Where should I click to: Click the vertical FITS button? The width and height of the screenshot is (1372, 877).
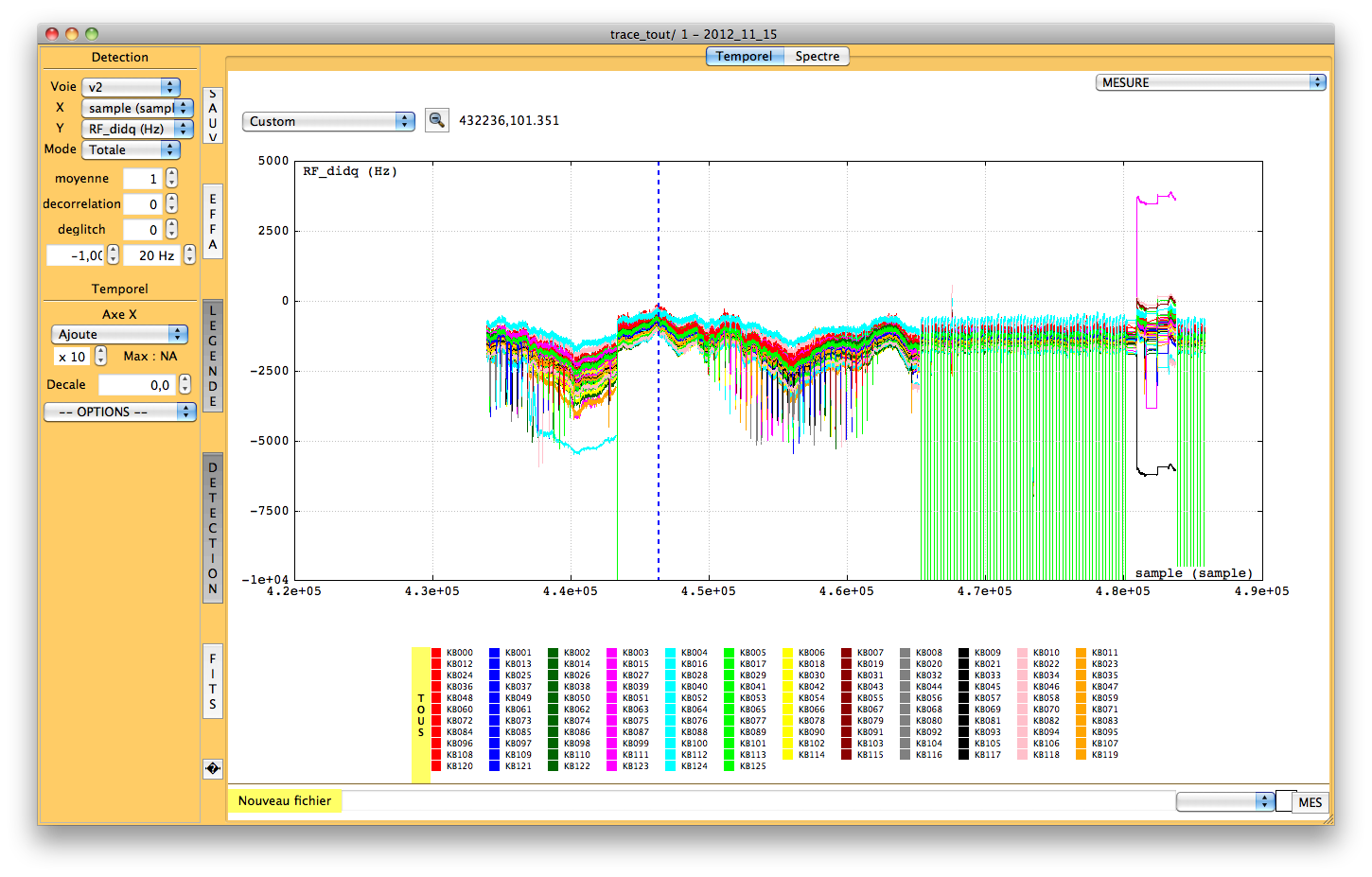(213, 681)
